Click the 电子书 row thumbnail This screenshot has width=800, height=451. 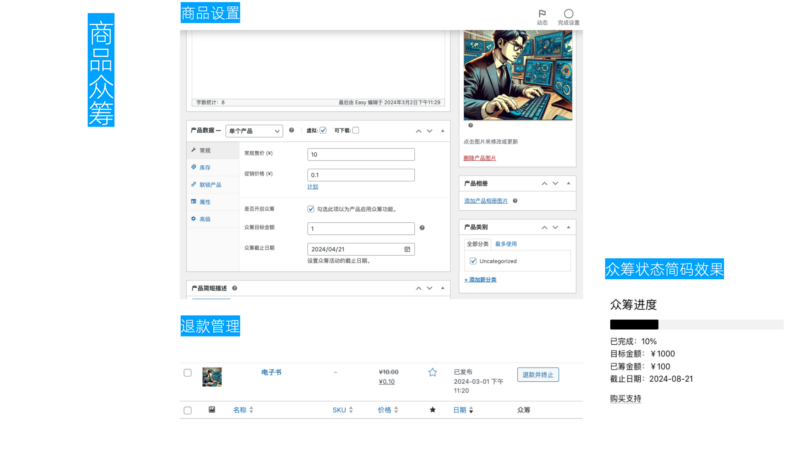(x=212, y=377)
